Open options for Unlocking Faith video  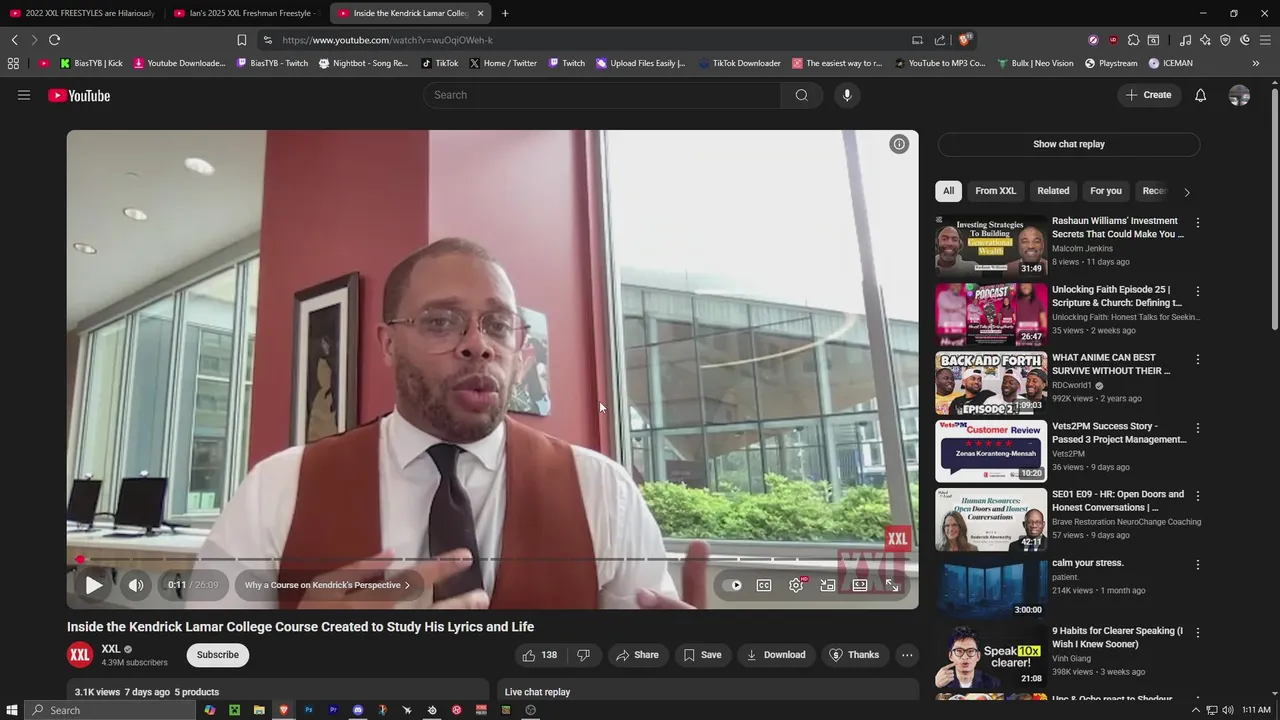[1198, 291]
